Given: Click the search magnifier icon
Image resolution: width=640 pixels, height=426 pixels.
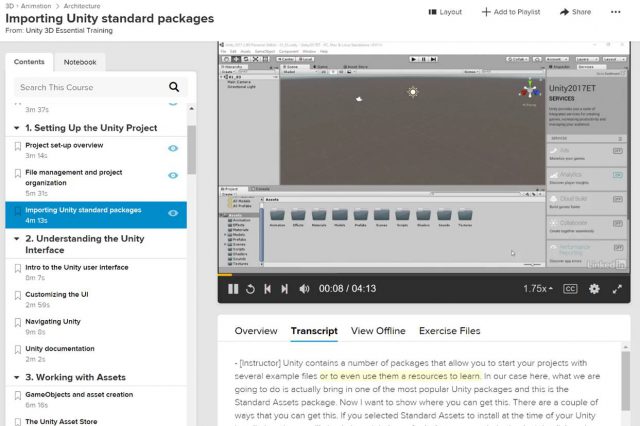Looking at the screenshot, I should [174, 87].
